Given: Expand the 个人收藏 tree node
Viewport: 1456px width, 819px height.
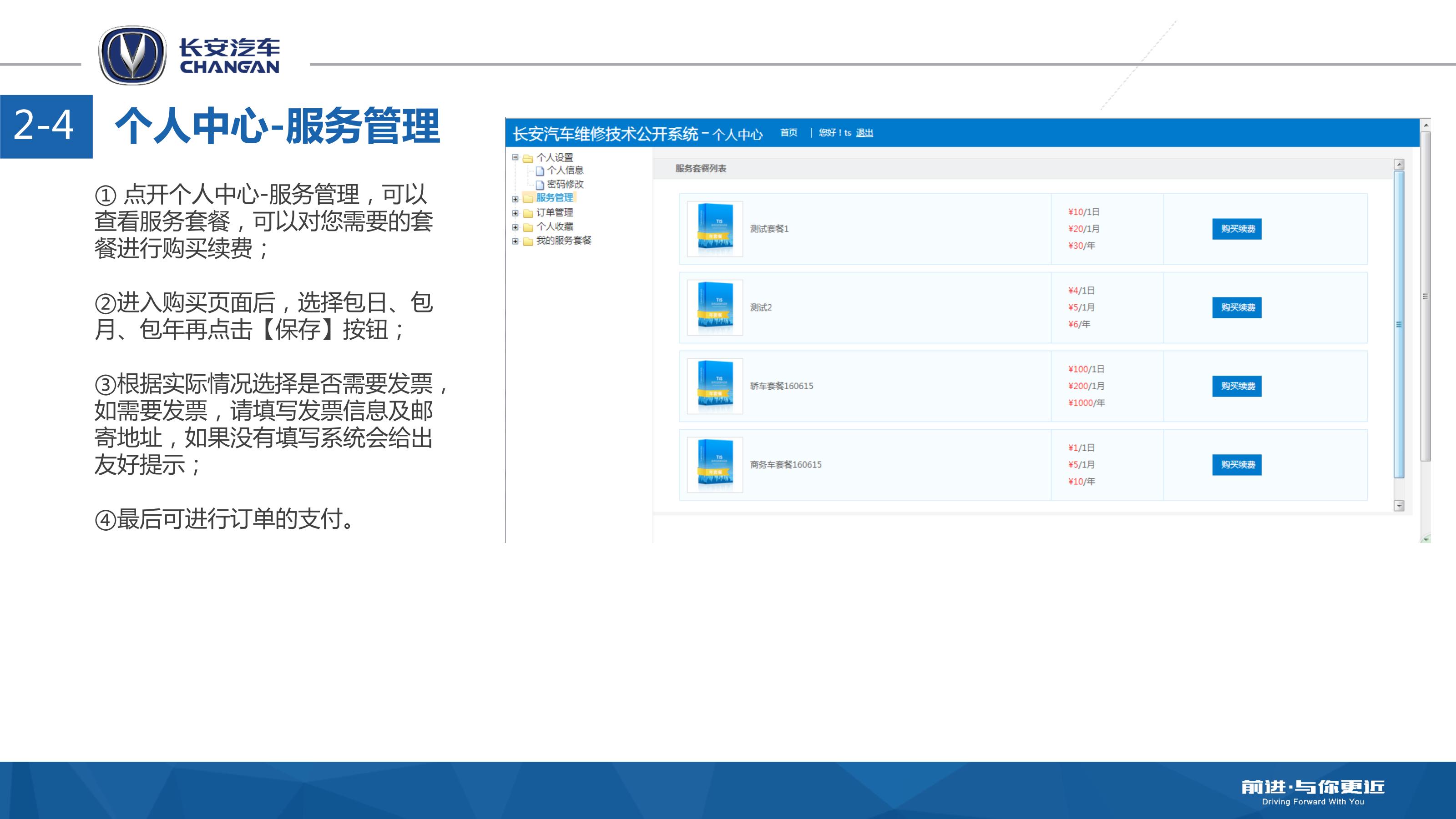Looking at the screenshot, I should click(515, 227).
